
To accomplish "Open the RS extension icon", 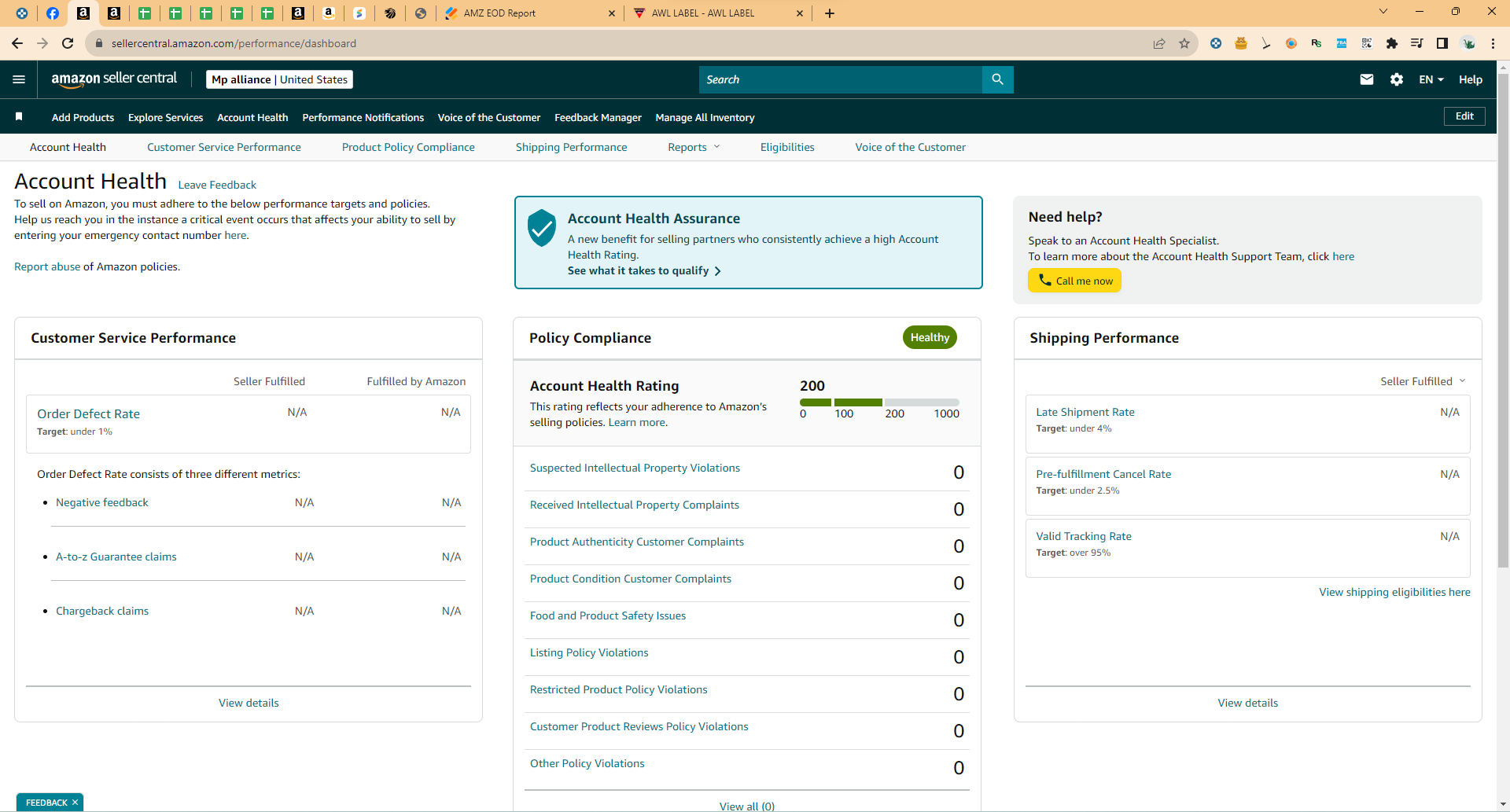I will [x=1317, y=43].
